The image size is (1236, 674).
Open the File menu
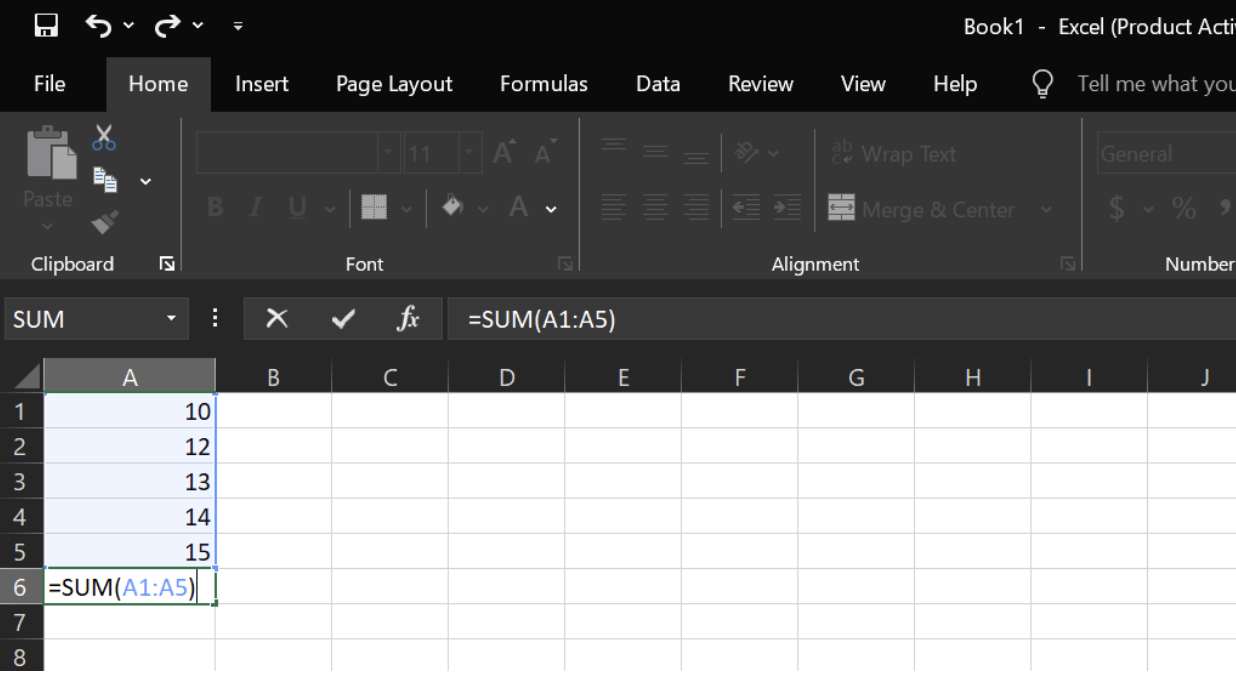click(50, 84)
